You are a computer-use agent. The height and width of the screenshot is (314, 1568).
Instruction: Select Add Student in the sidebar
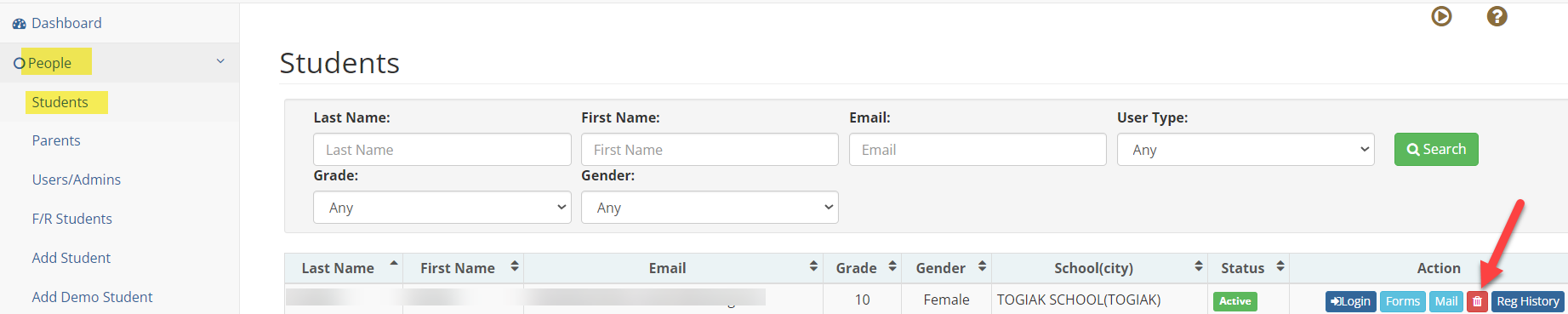tap(71, 259)
